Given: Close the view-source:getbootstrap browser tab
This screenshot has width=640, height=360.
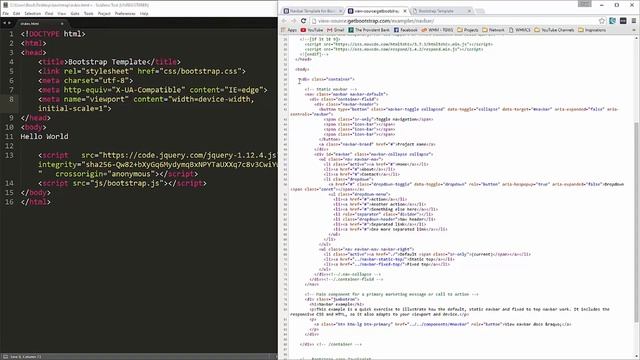Looking at the screenshot, I should [405, 11].
